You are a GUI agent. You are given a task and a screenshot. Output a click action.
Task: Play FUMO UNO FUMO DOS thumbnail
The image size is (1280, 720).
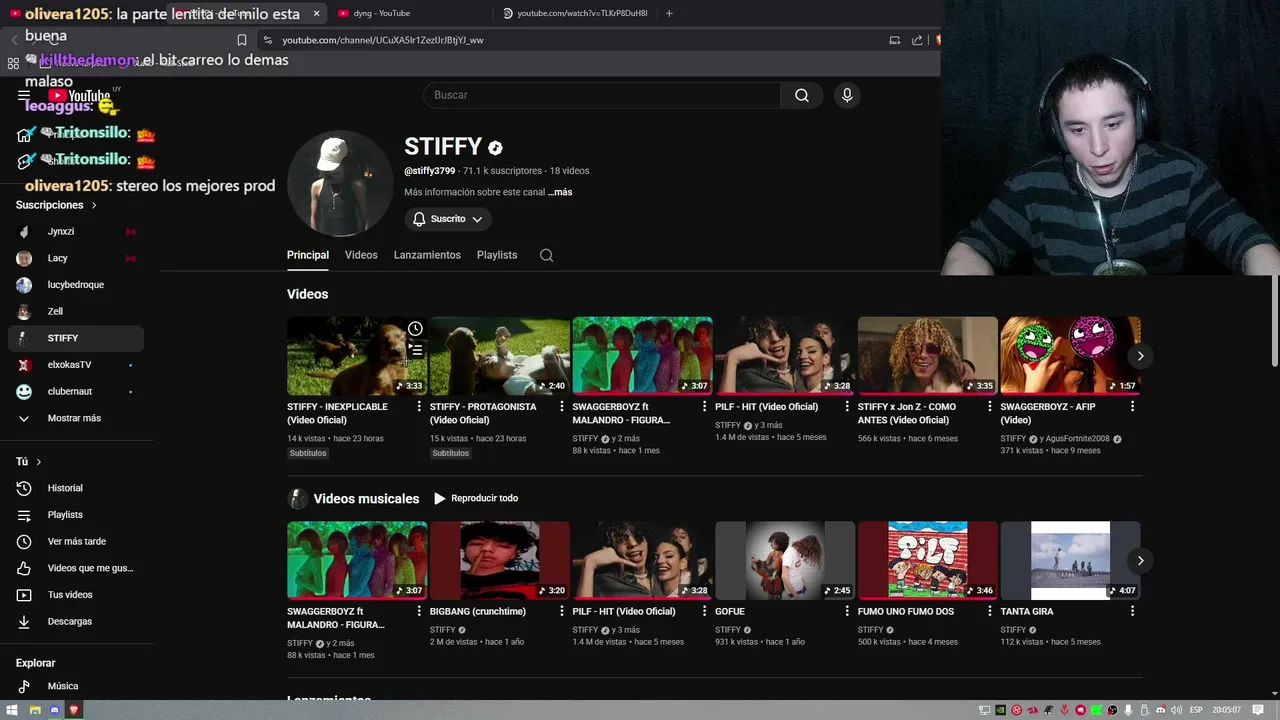pos(928,560)
